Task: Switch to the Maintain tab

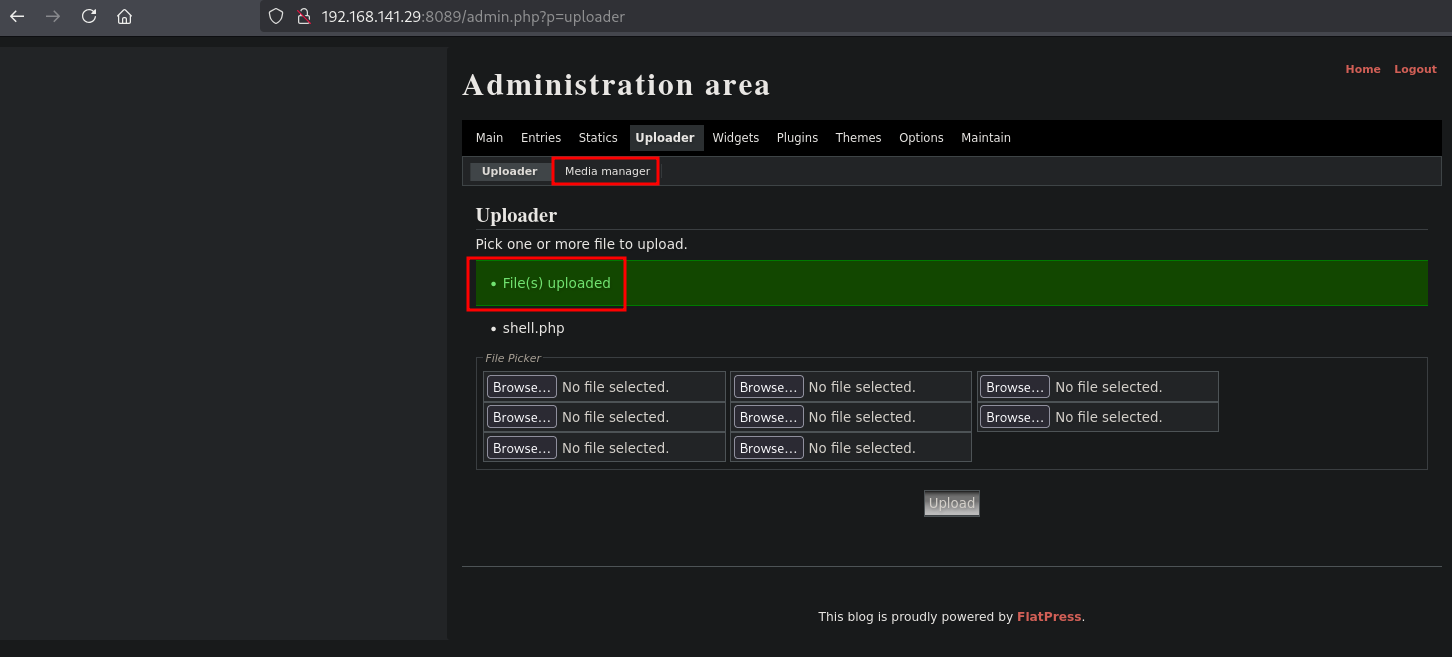Action: pyautogui.click(x=986, y=138)
